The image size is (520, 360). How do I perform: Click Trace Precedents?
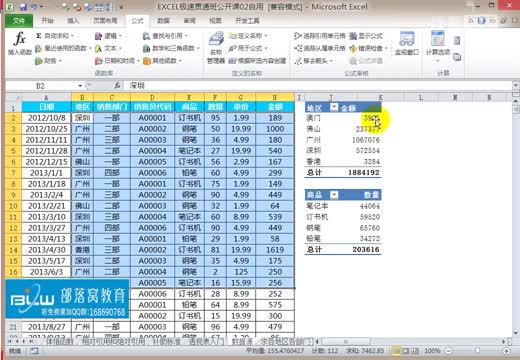320,36
